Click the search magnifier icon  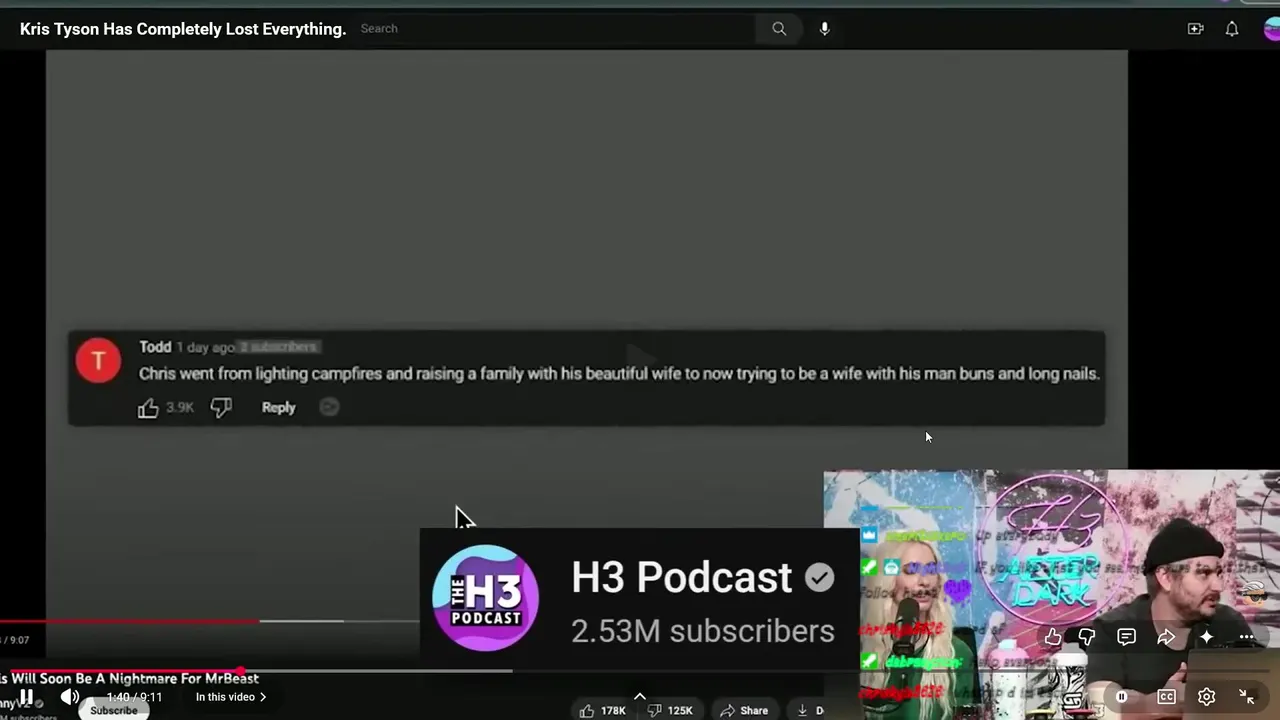tap(779, 29)
